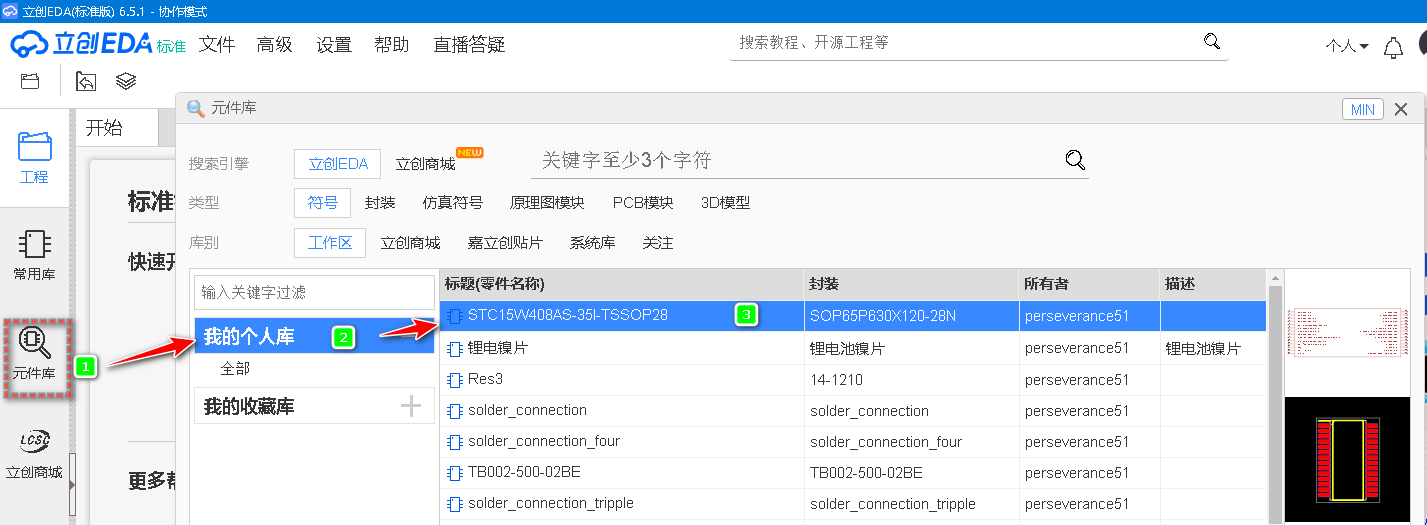Select 立创EDA search engine
The image size is (1427, 525).
coord(338,164)
